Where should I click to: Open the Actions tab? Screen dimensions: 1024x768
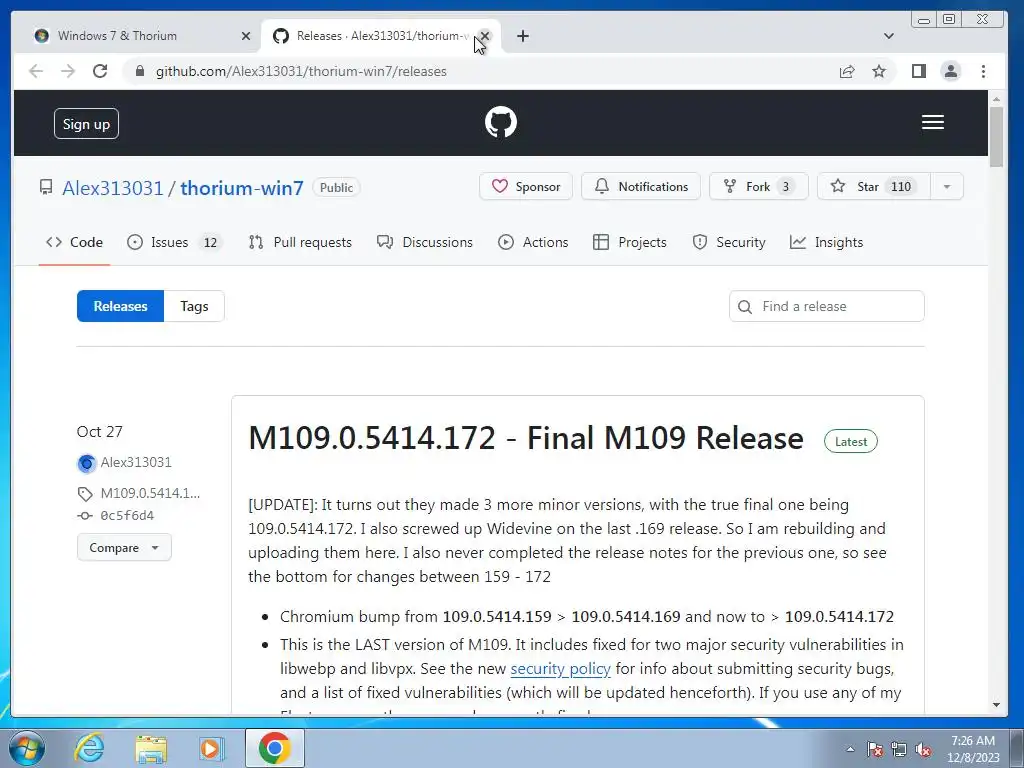click(534, 242)
